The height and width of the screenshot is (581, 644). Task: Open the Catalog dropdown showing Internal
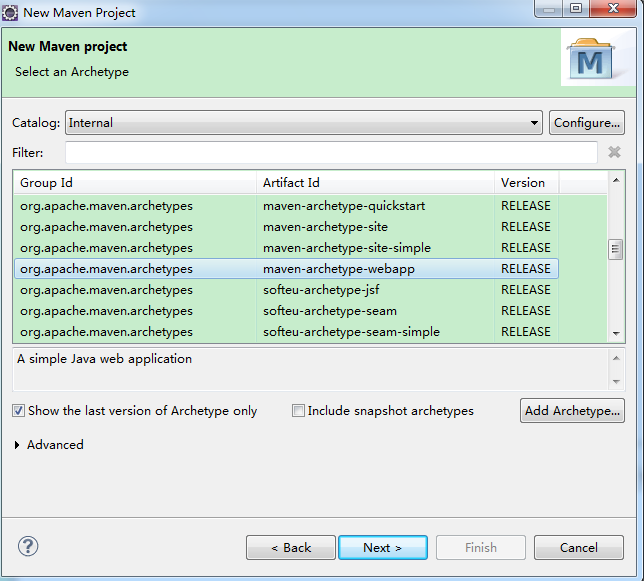(x=304, y=122)
